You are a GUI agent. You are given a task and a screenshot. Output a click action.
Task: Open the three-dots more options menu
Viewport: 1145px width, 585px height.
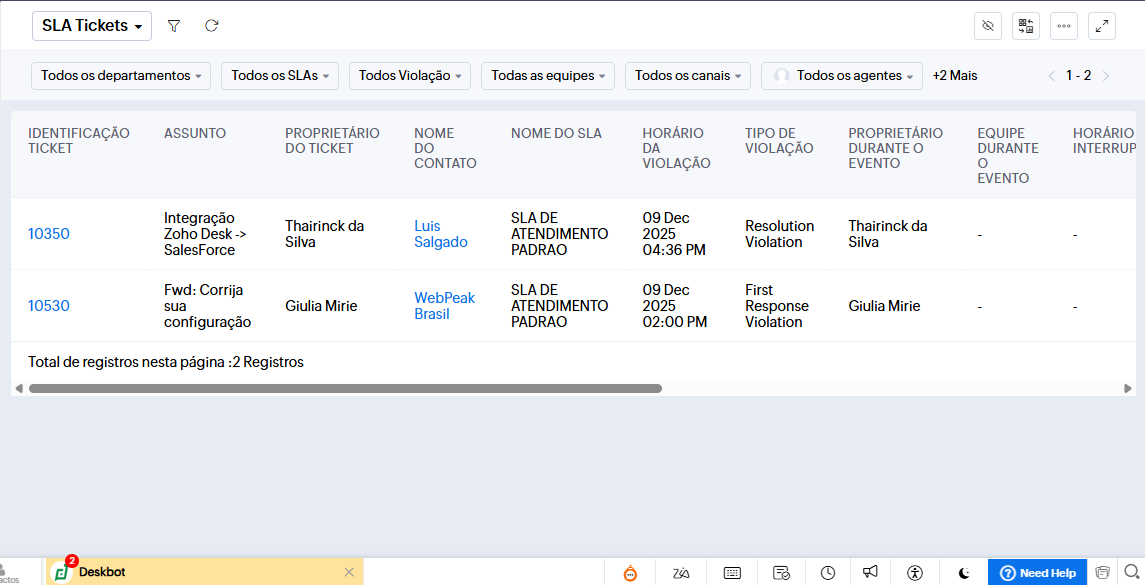point(1064,26)
